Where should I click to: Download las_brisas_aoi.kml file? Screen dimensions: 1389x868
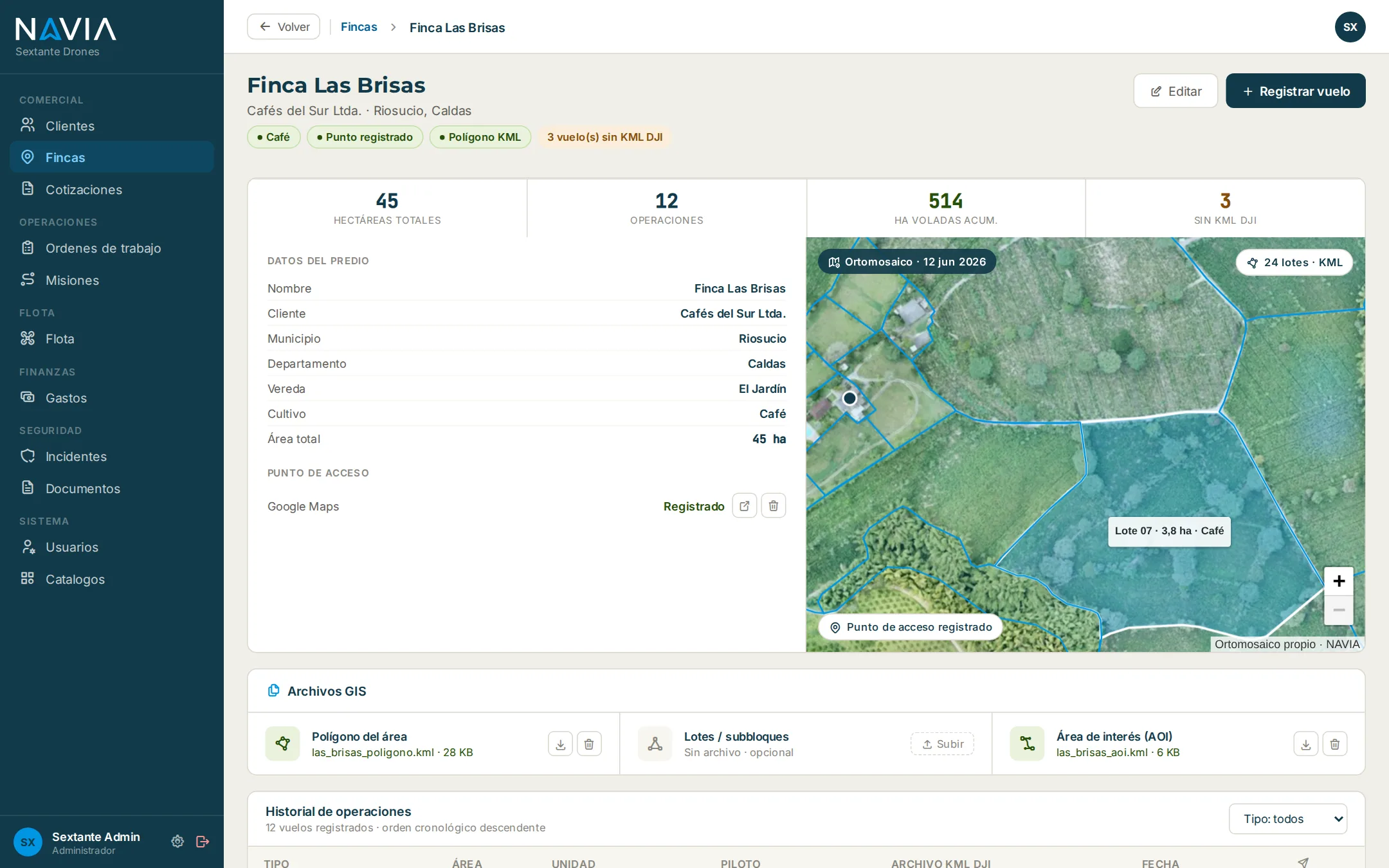(1305, 744)
